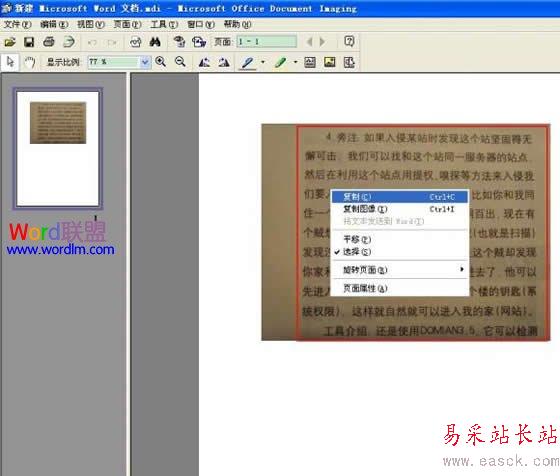560x476 pixels.
Task: Activate the Select arrow tool
Action: 10,62
